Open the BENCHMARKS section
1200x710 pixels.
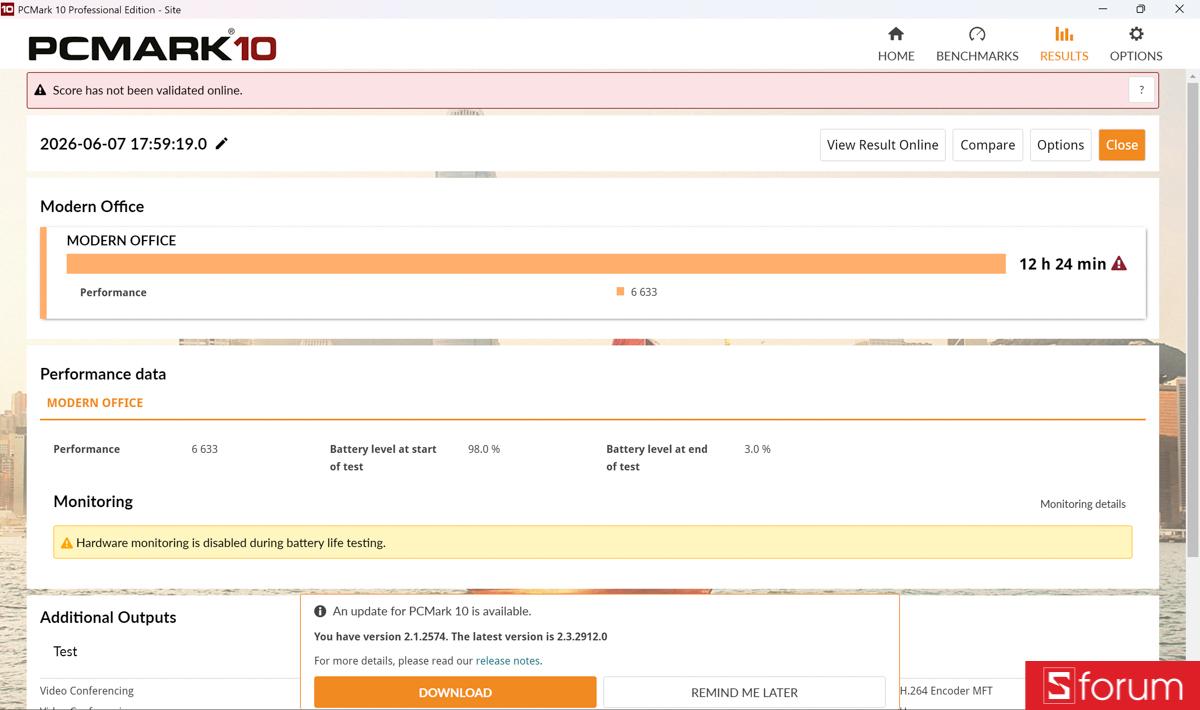click(977, 44)
